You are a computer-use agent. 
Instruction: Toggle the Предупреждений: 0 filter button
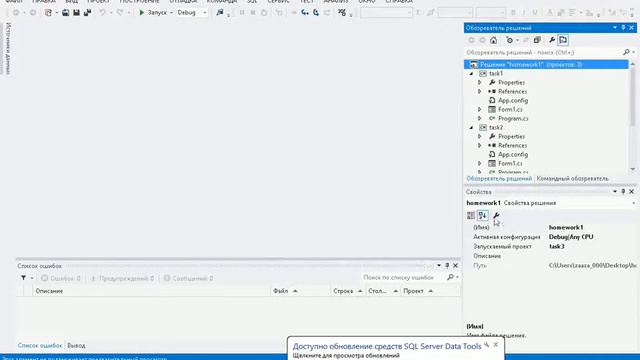pos(122,278)
